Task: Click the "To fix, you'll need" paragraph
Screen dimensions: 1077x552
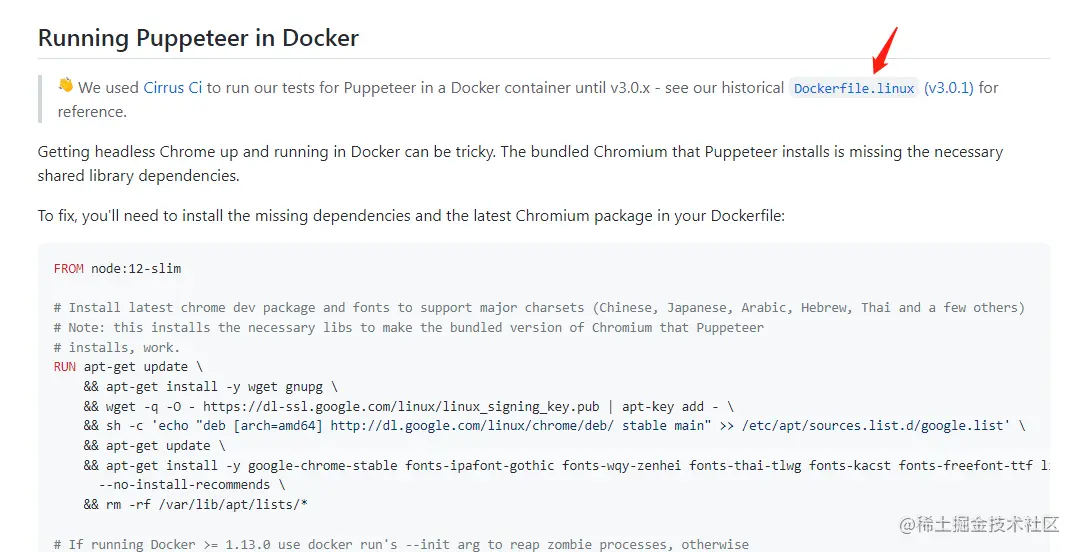Action: 411,216
